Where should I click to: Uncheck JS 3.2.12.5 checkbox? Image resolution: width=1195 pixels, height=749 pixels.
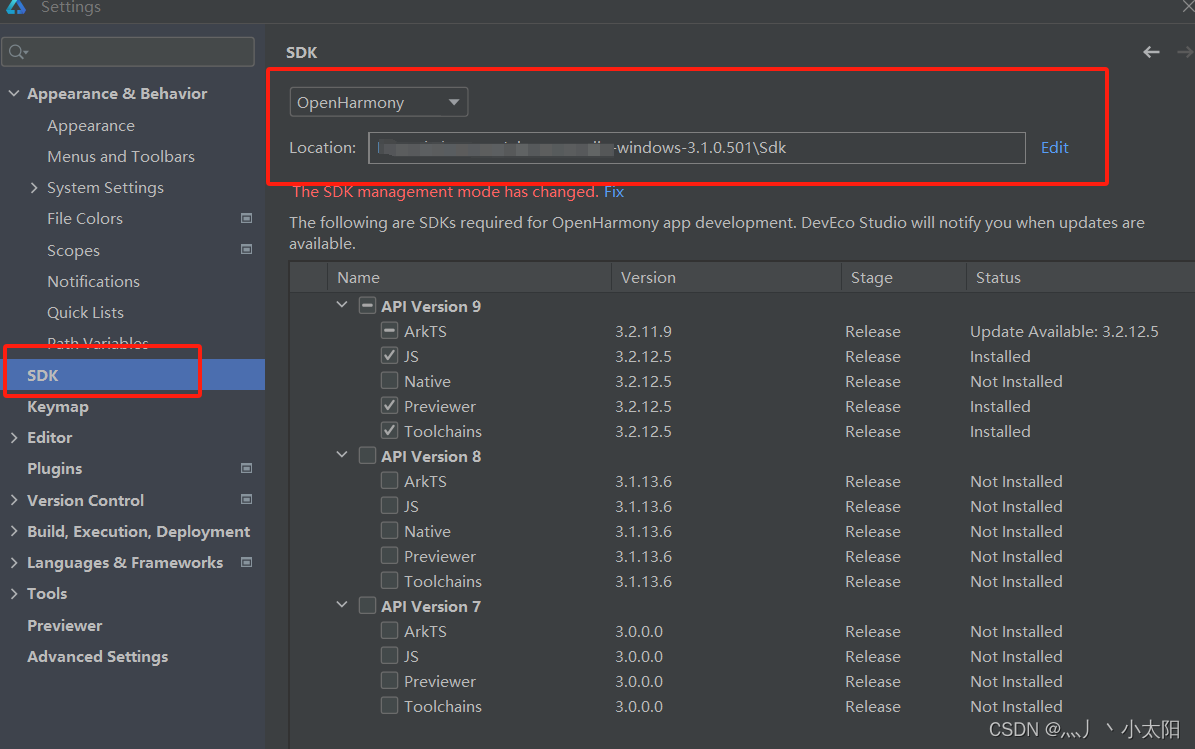coord(389,356)
